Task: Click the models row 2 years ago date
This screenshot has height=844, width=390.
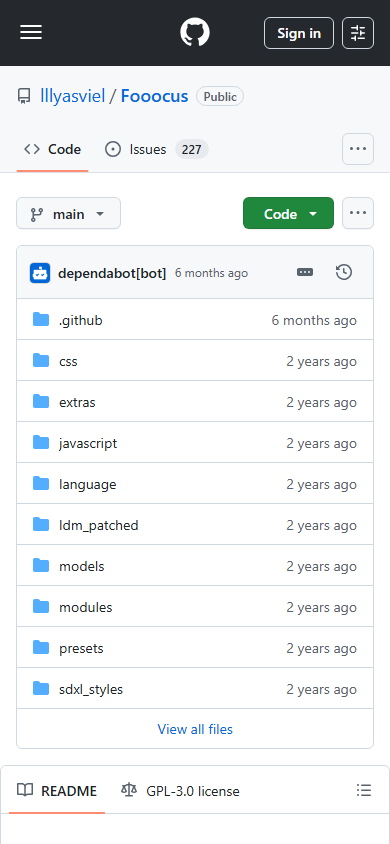Action: [x=321, y=566]
